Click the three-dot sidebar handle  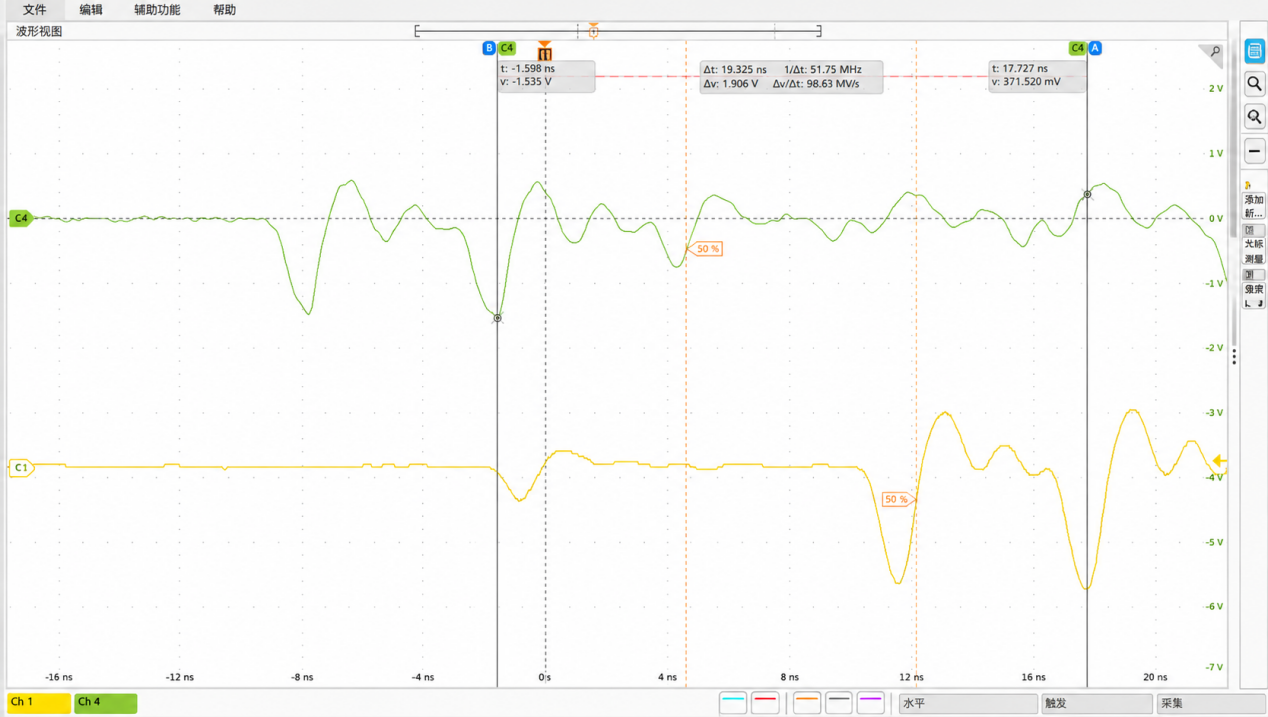(x=1234, y=356)
